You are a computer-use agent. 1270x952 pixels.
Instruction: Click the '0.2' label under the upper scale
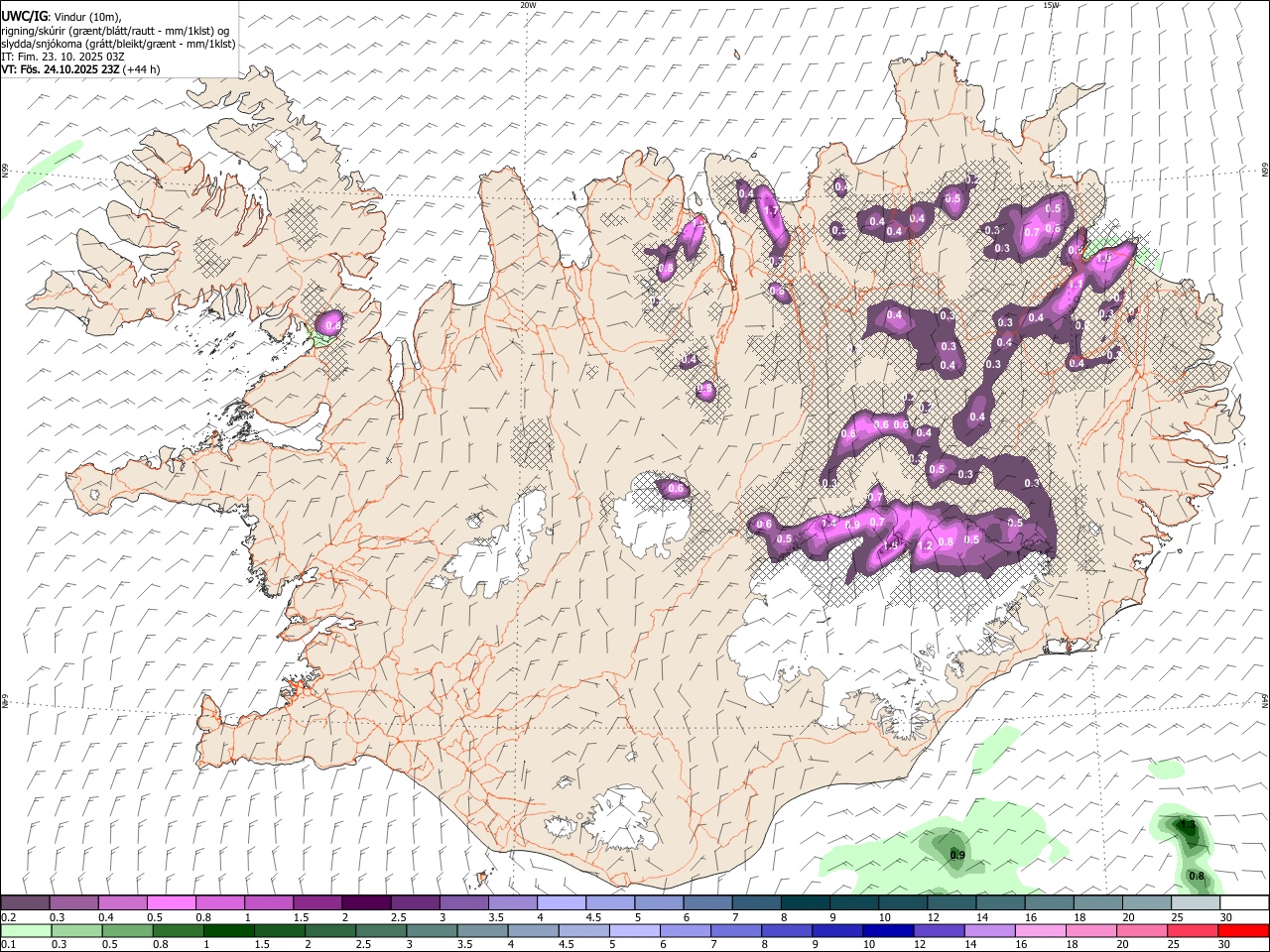tap(9, 917)
